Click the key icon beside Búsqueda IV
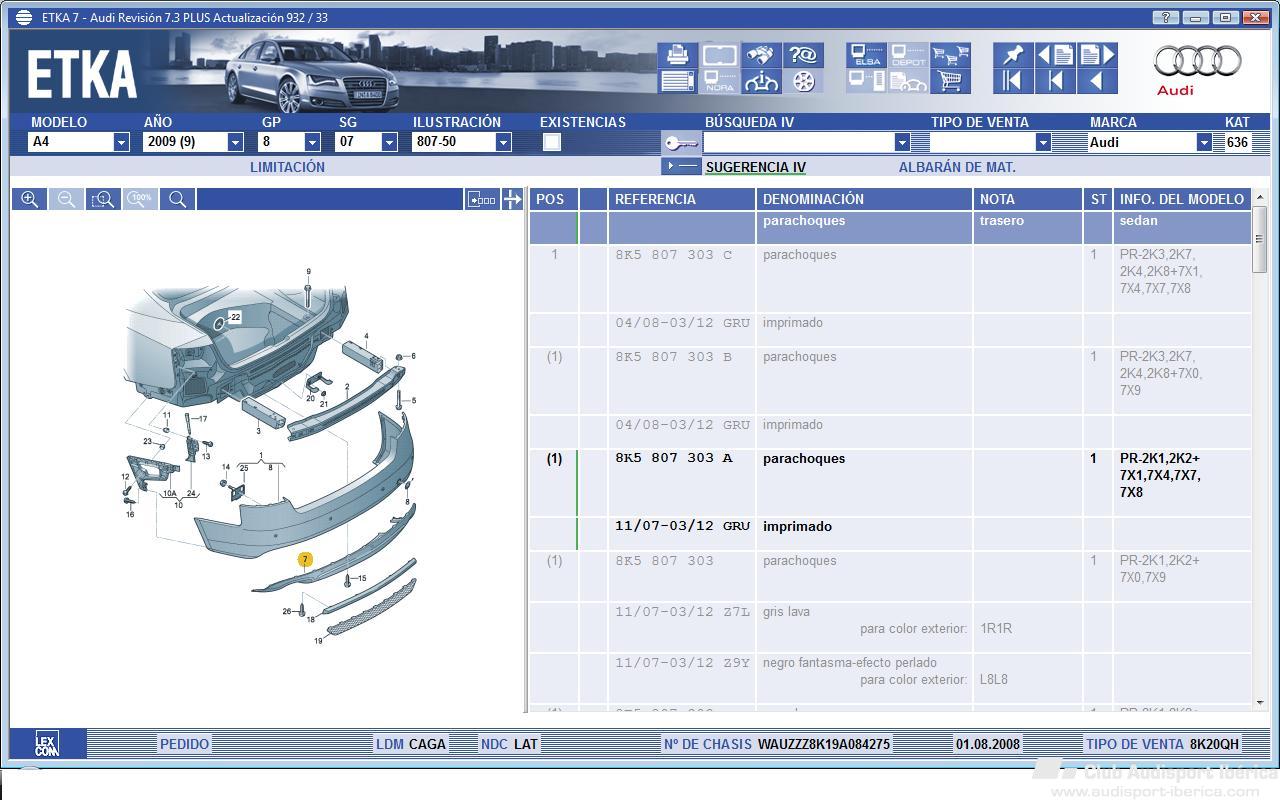This screenshot has height=800, width=1280. pyautogui.click(x=680, y=143)
